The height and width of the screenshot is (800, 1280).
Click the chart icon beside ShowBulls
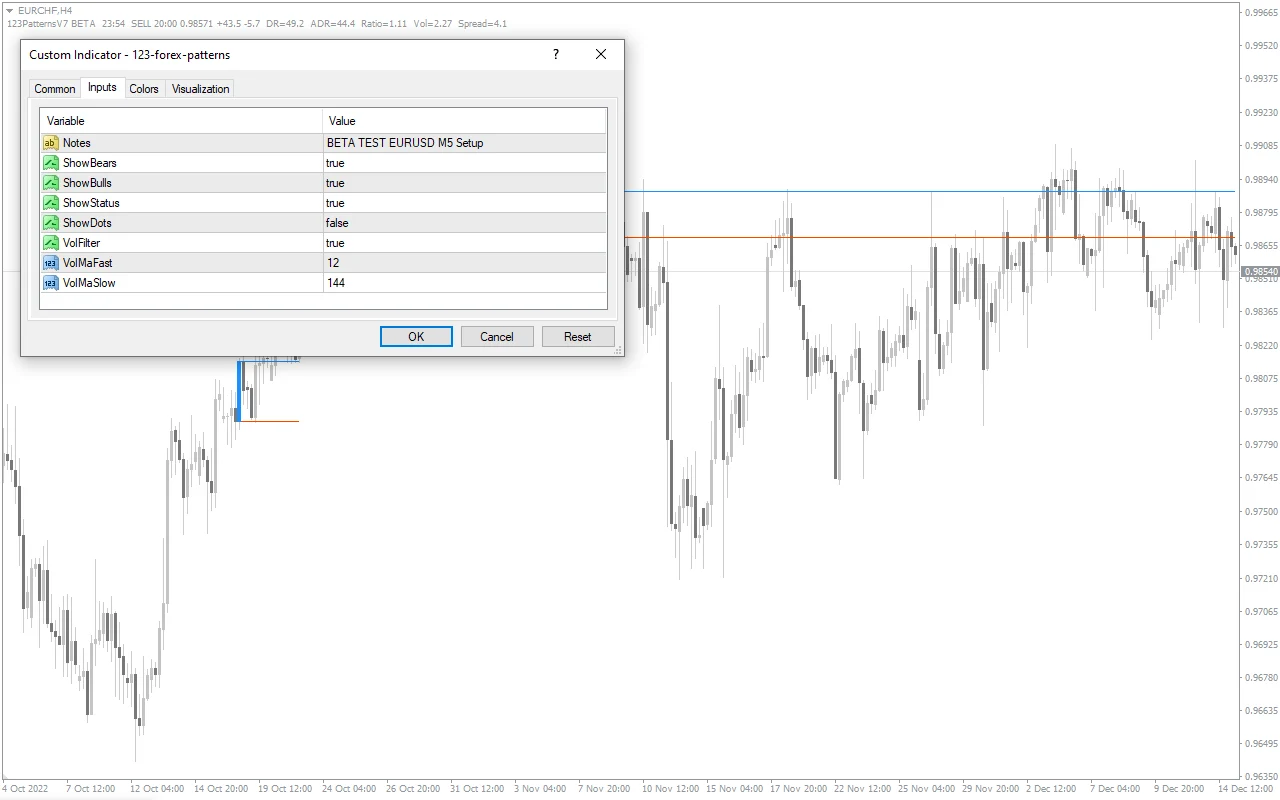(50, 182)
